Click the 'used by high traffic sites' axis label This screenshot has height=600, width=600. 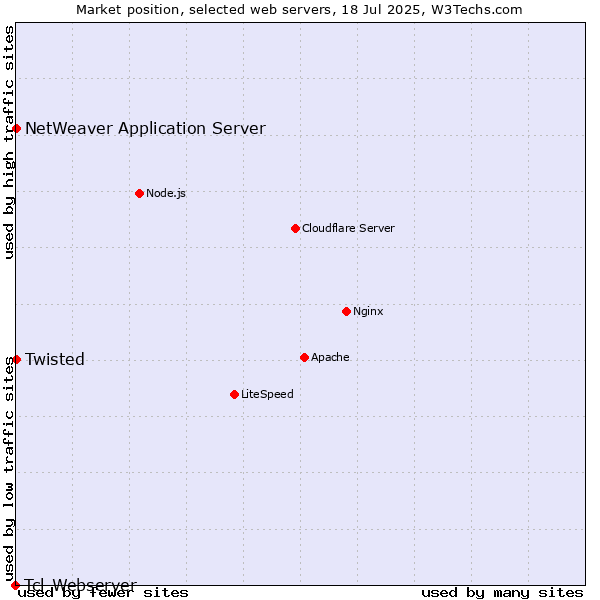click(x=9, y=142)
